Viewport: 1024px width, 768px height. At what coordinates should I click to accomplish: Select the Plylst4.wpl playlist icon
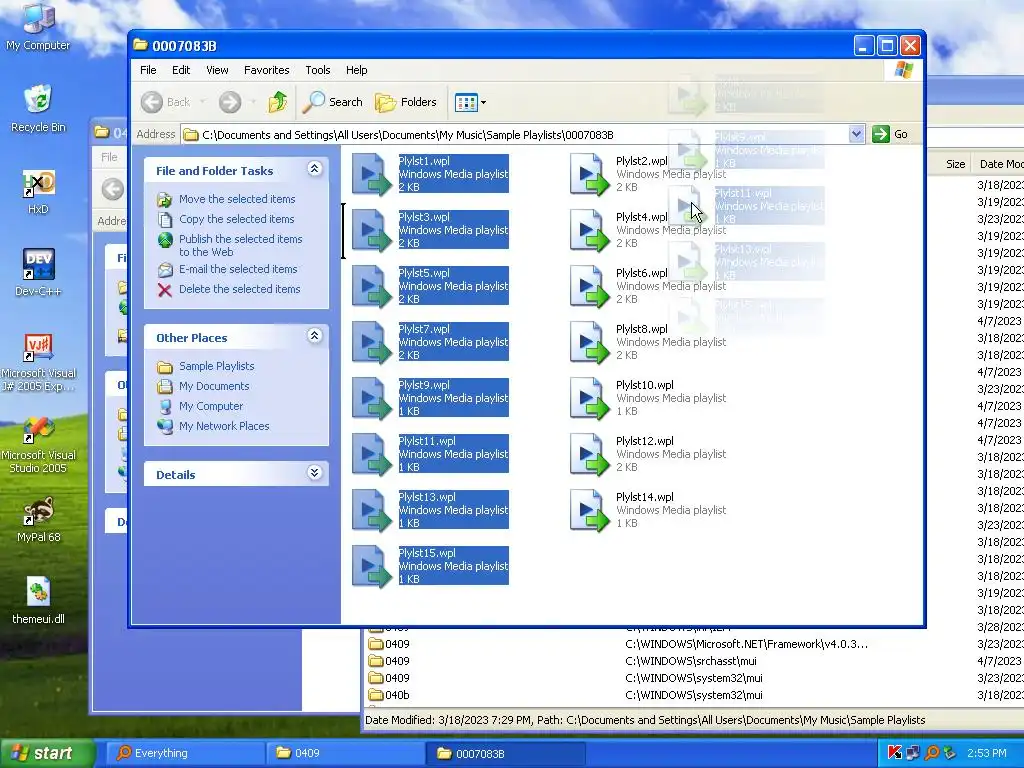(589, 230)
